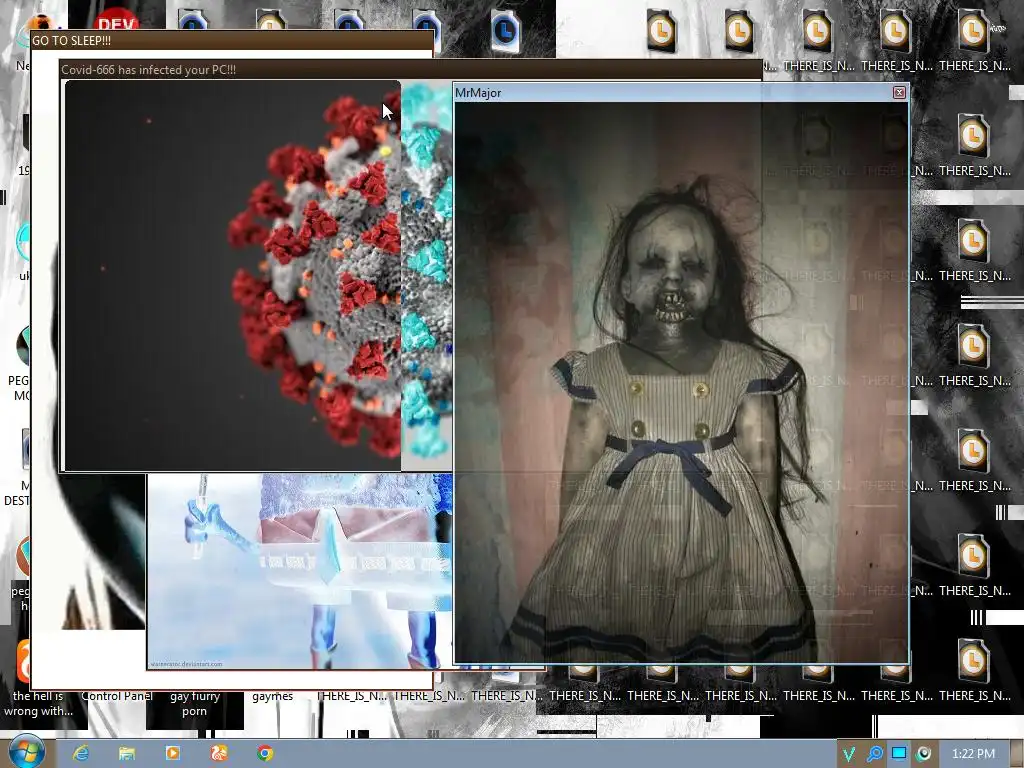Select the MrMajor window title bar
The height and width of the screenshot is (768, 1024).
pos(673,93)
